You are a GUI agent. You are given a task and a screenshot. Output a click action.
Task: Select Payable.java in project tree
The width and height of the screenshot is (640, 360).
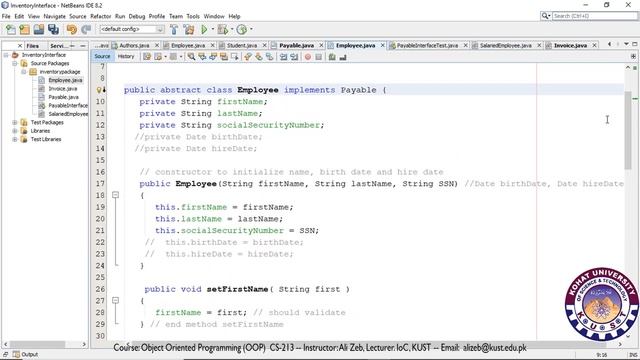tap(63, 97)
